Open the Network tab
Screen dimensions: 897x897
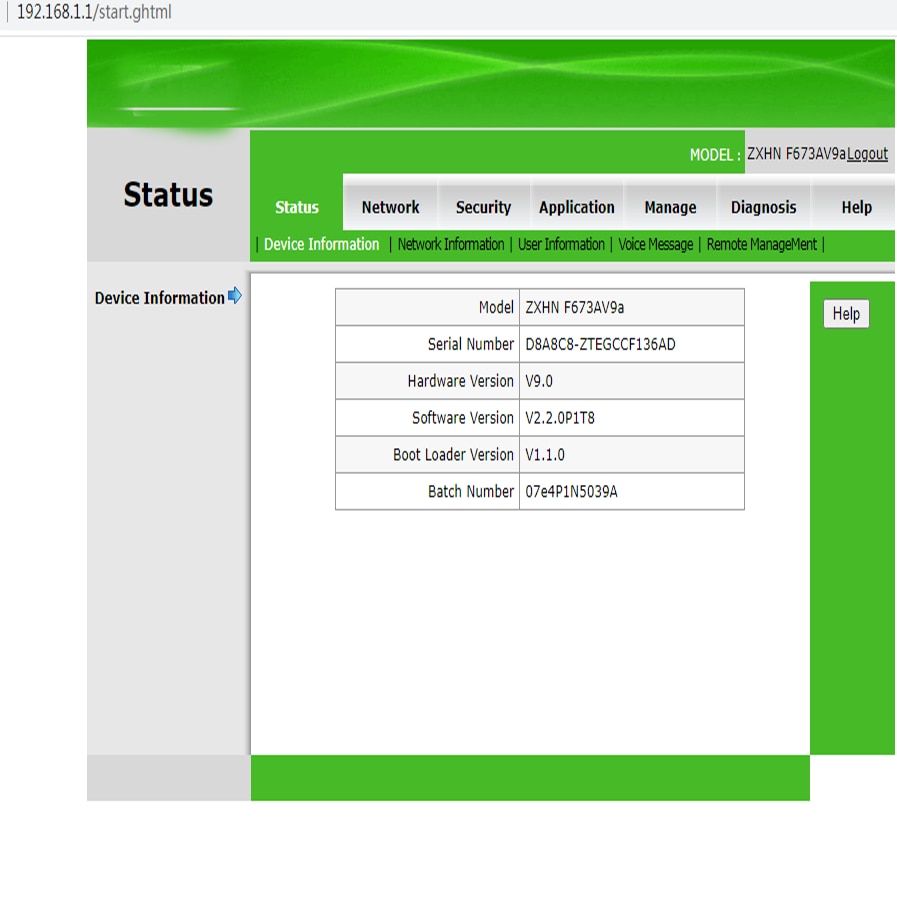390,207
